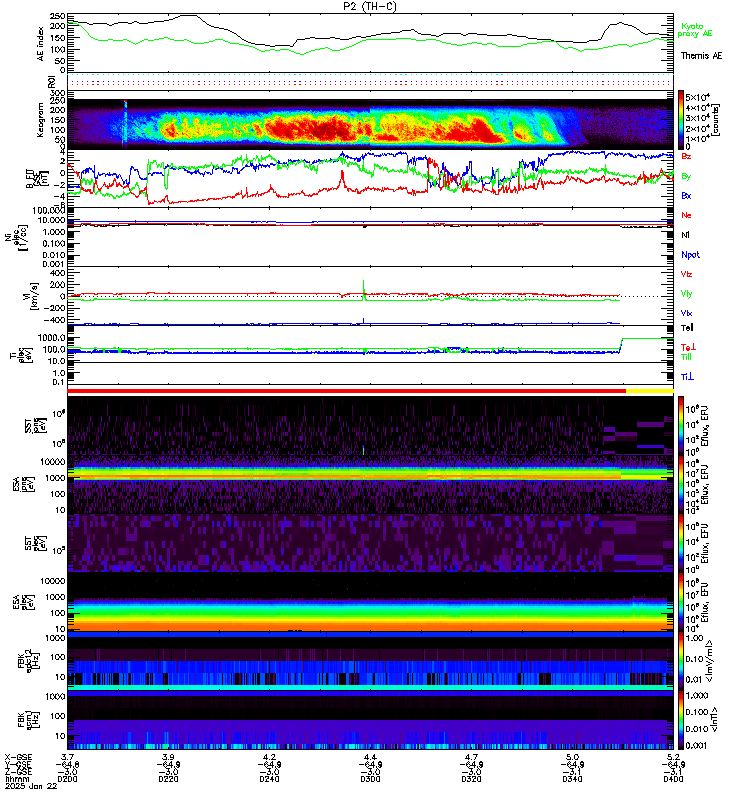Click the "Keogram" axis label

tap(40, 120)
